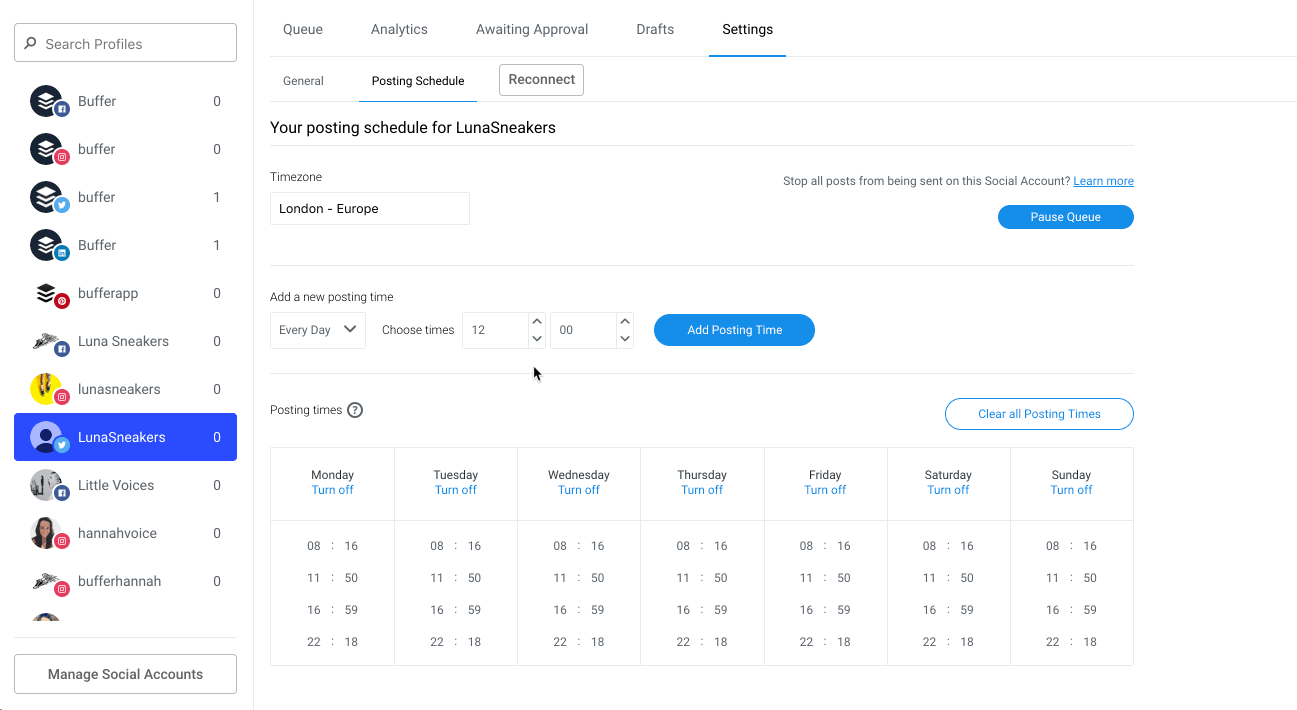Viewport: 1297px width, 710px height.
Task: Open the Every Day dropdown
Action: (x=318, y=330)
